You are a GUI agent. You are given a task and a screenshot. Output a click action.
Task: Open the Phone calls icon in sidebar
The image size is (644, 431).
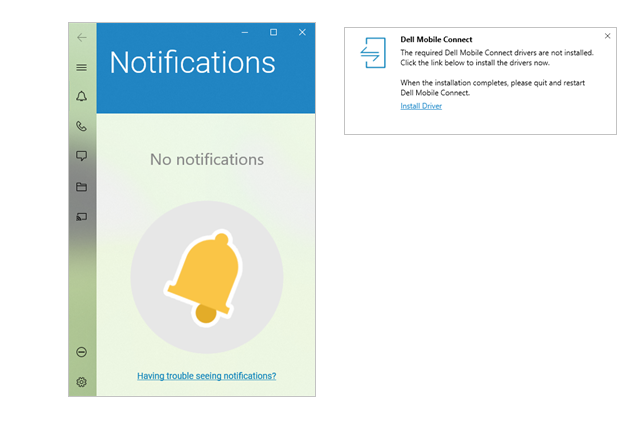82,126
